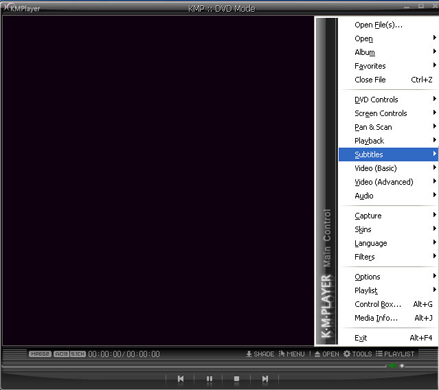
Task: Open the Favorites submenu
Action: pyautogui.click(x=388, y=66)
